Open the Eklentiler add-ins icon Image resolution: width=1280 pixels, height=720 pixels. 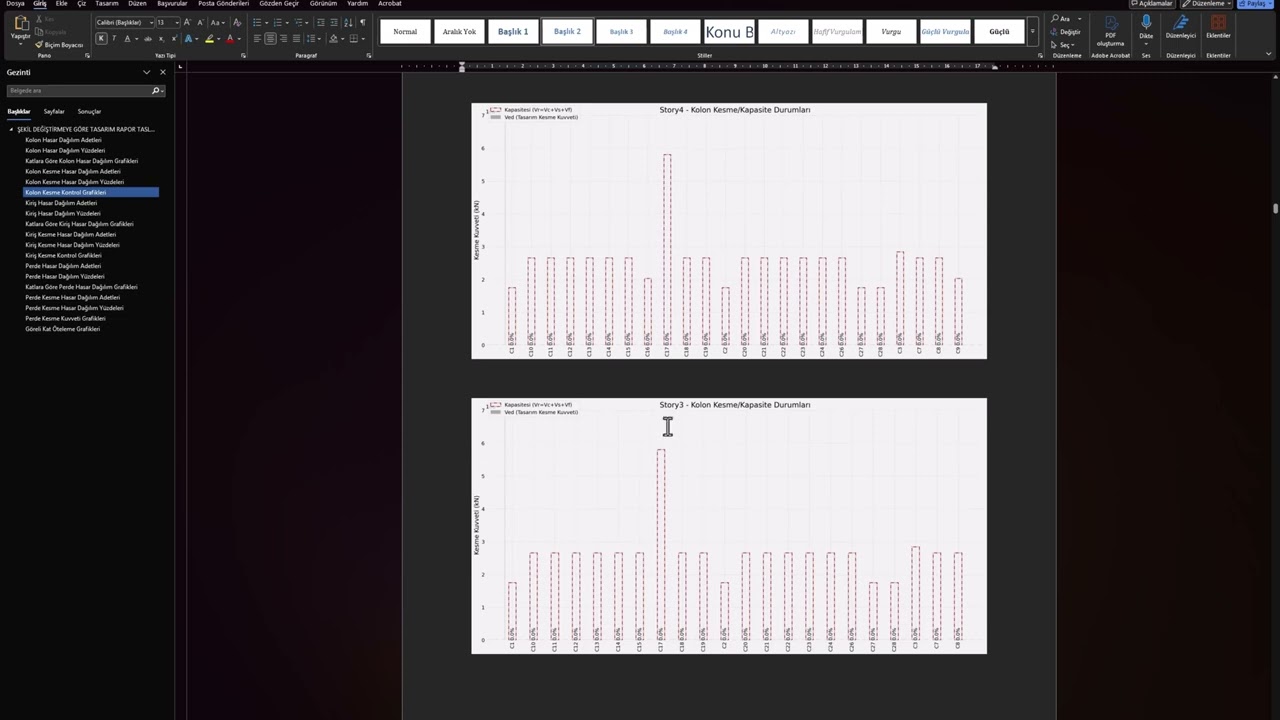1218,28
